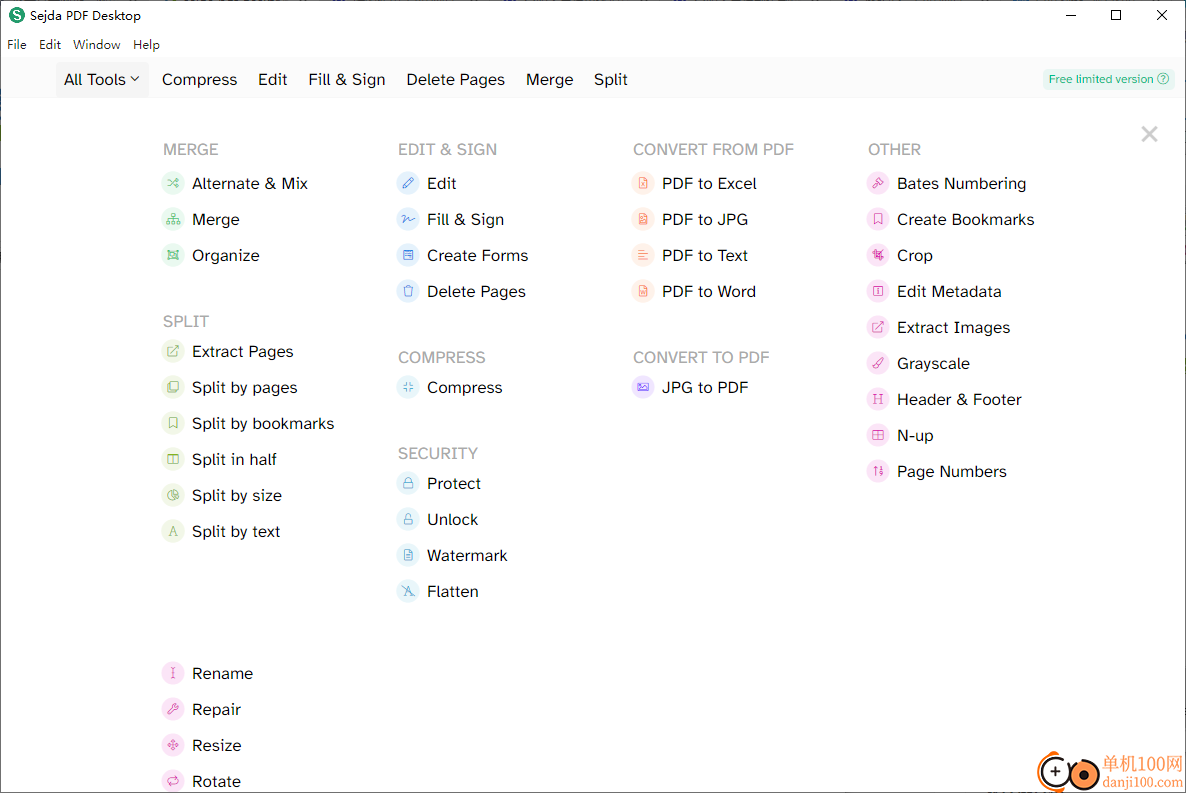Click the PDF to Excel icon
The height and width of the screenshot is (793, 1186).
tap(643, 183)
